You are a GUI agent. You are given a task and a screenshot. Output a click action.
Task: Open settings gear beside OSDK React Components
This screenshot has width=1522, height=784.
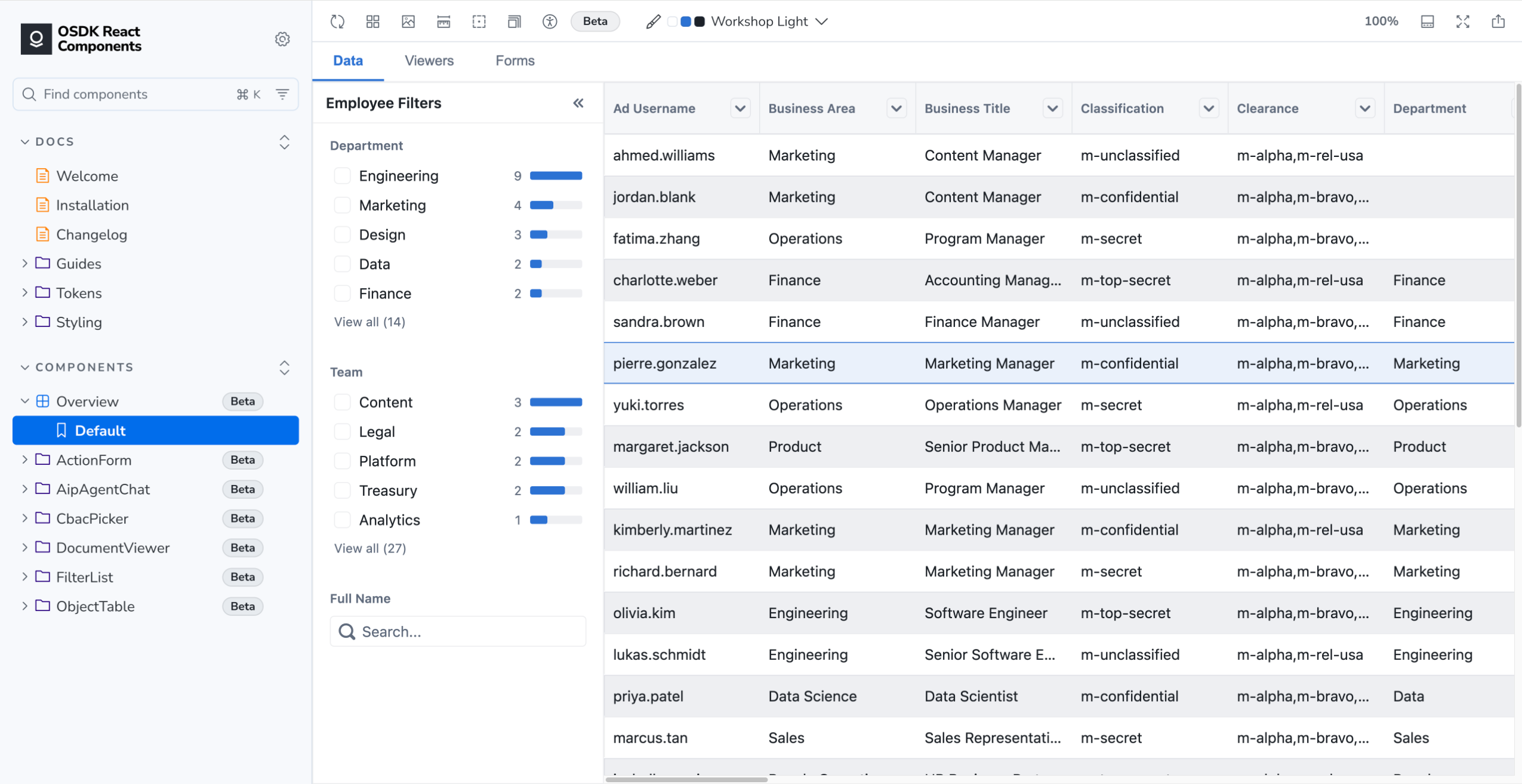pos(282,39)
